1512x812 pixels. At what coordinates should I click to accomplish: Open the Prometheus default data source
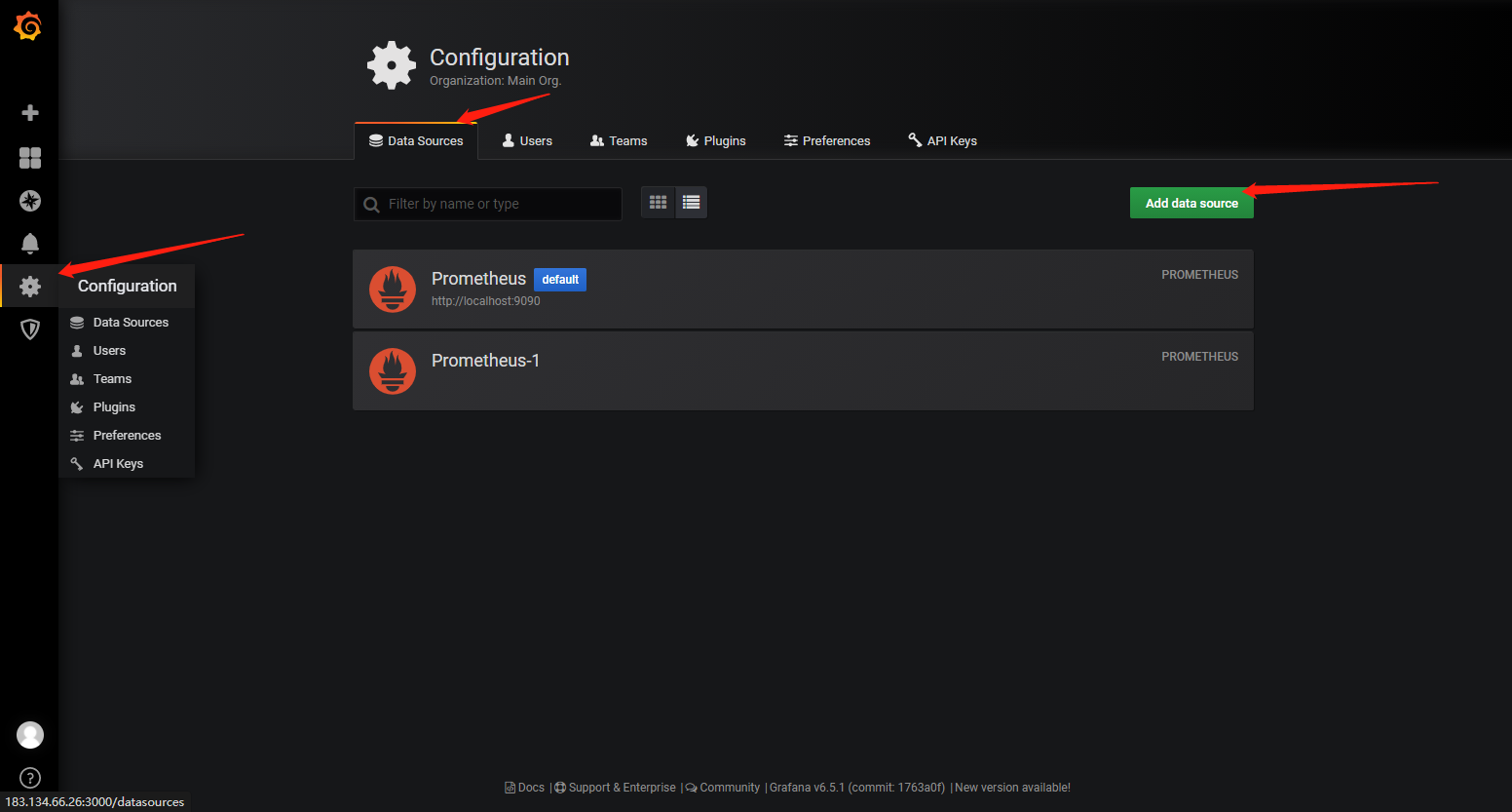(803, 290)
